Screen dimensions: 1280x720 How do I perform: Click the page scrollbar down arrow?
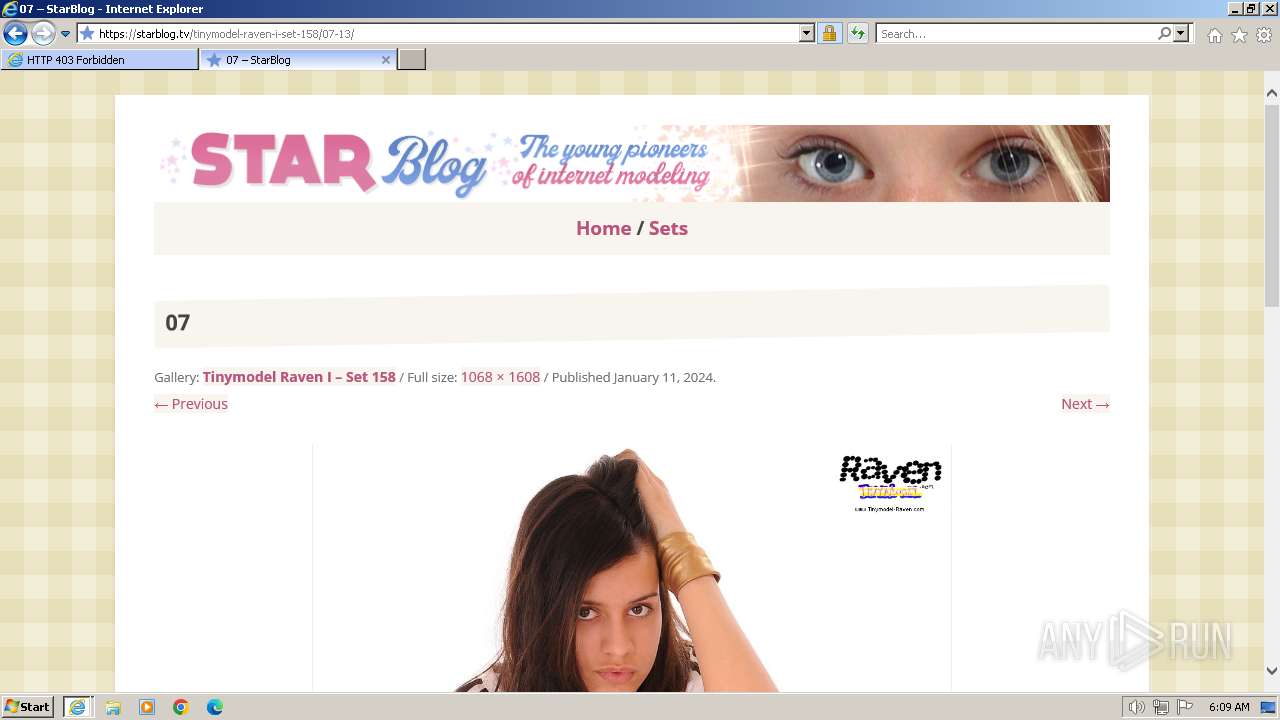pyautogui.click(x=1272, y=671)
